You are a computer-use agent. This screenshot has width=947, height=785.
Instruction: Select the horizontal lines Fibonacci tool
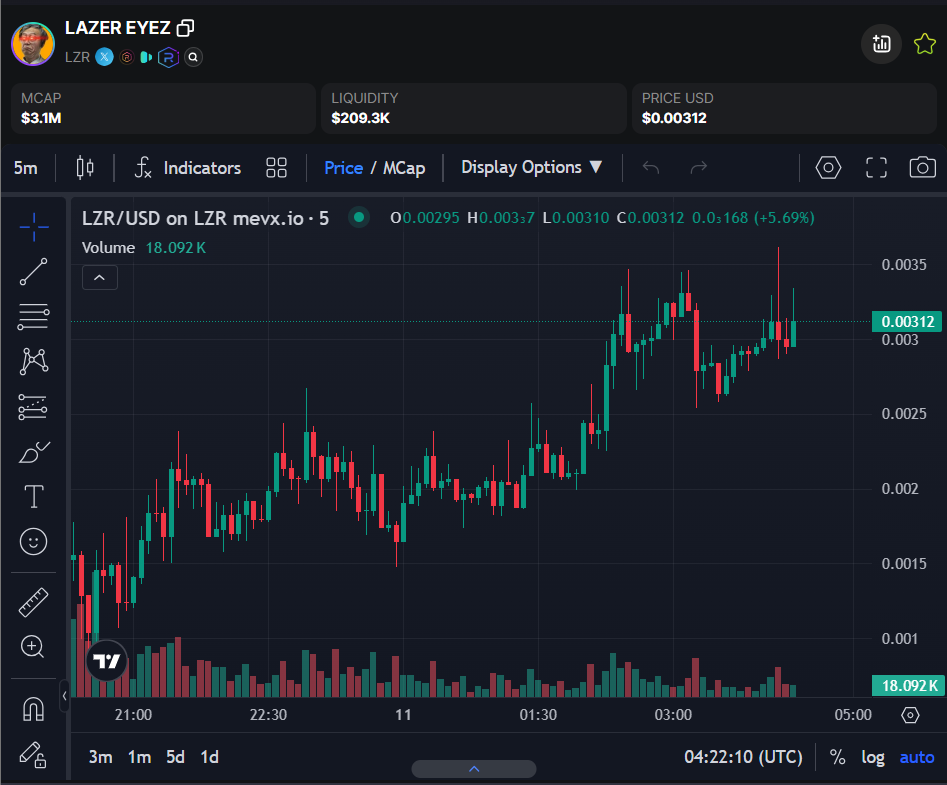pos(34,316)
